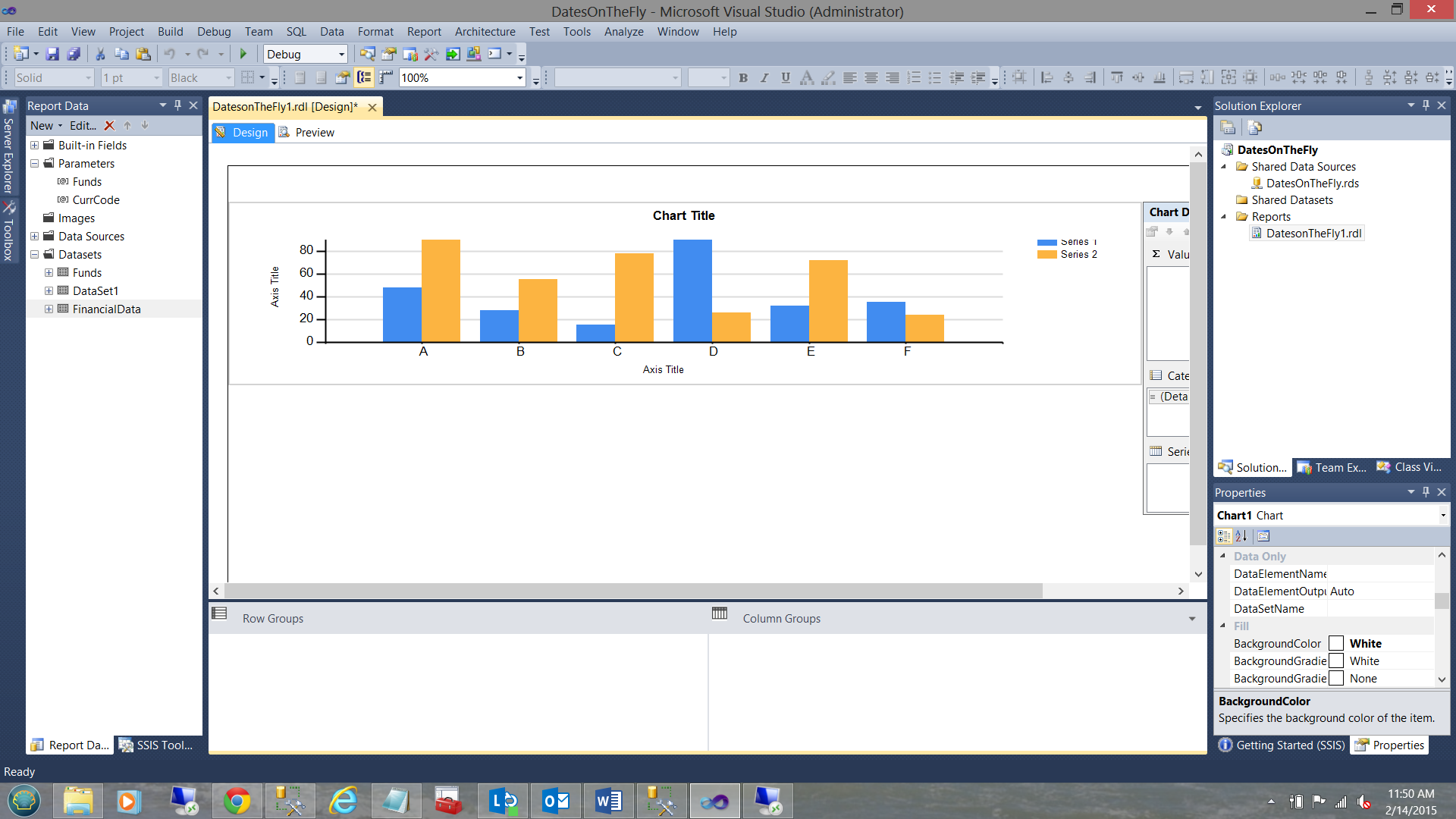Click the Paste clipboard icon
Screen dimensions: 1456x819
tap(143, 54)
